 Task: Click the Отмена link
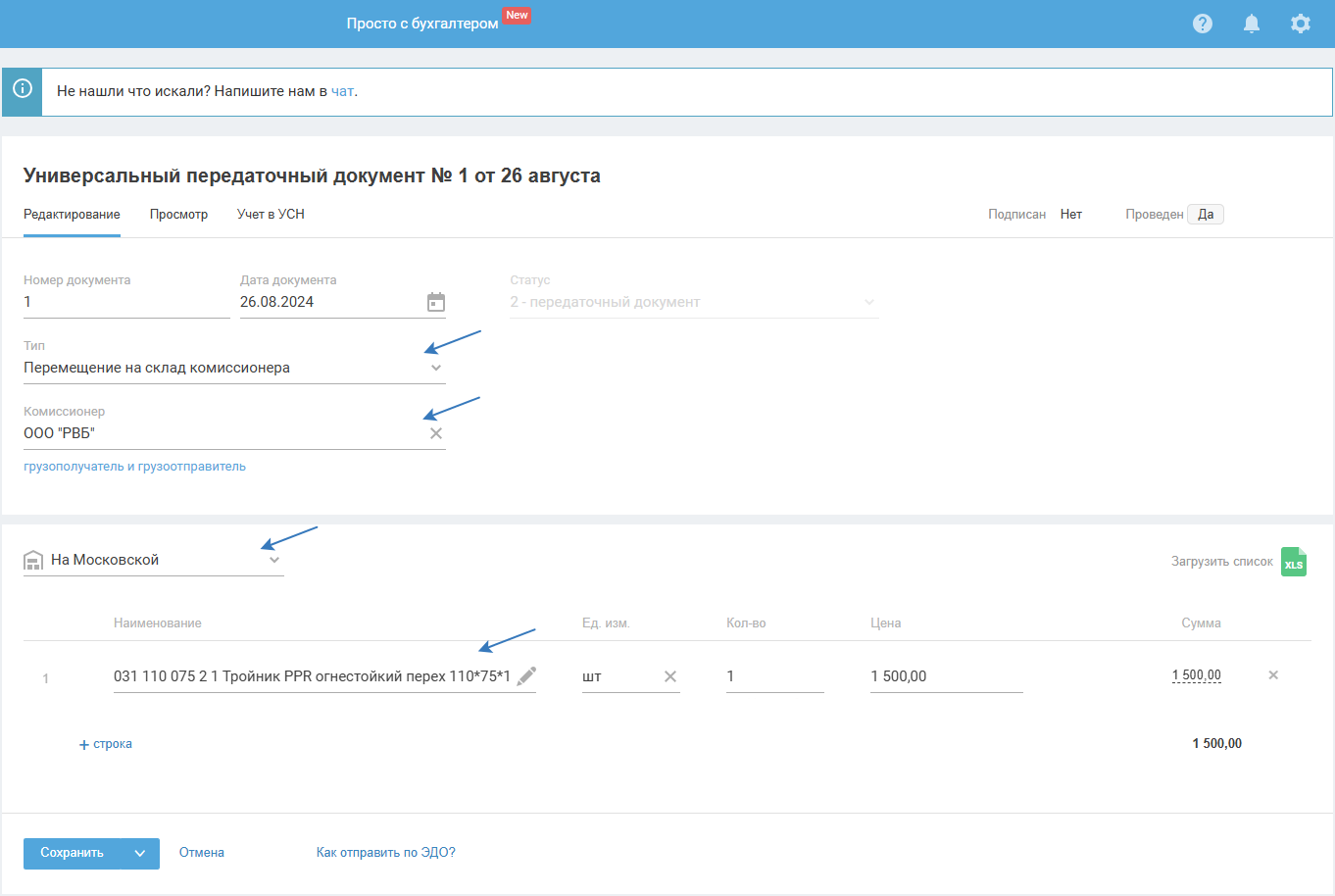(202, 853)
